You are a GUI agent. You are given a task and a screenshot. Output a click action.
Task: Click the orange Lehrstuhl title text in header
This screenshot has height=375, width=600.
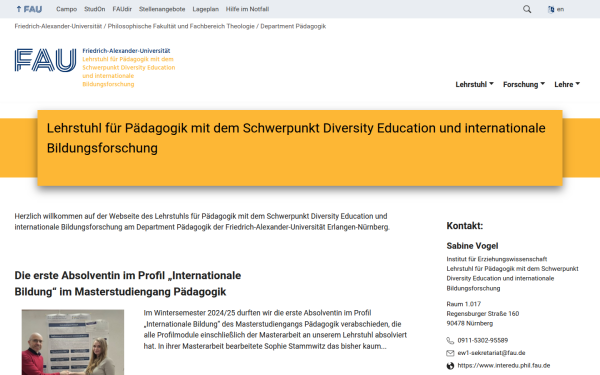(129, 72)
